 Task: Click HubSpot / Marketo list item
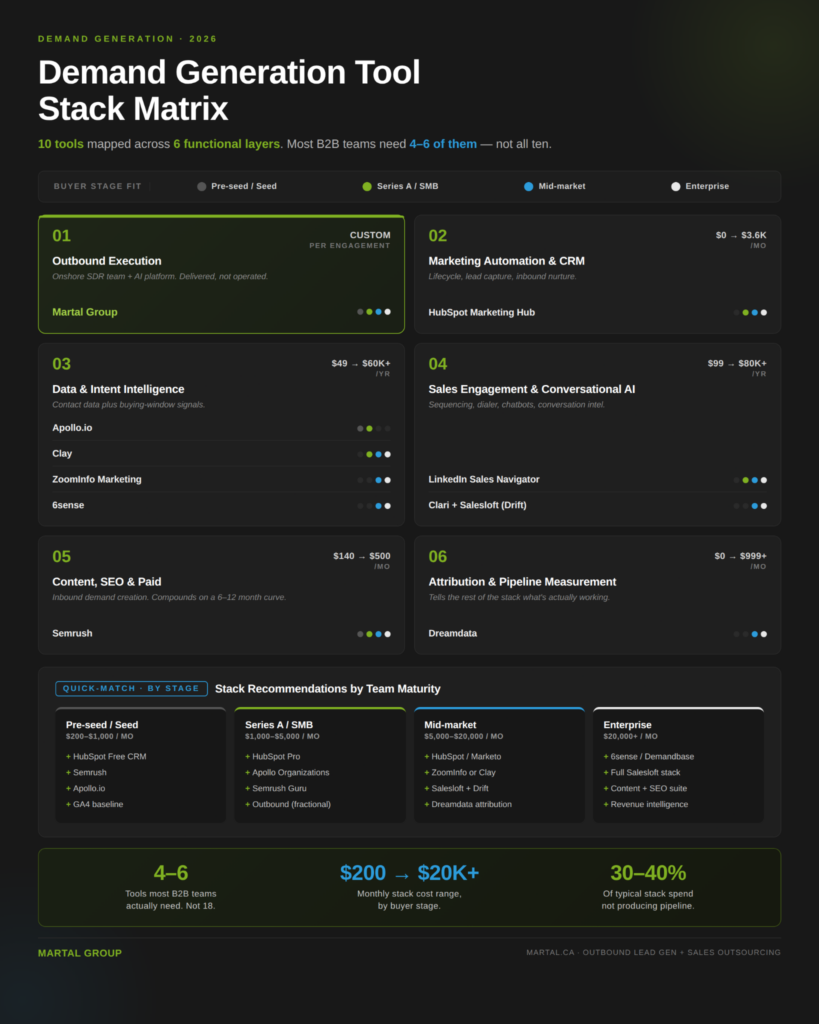(462, 756)
